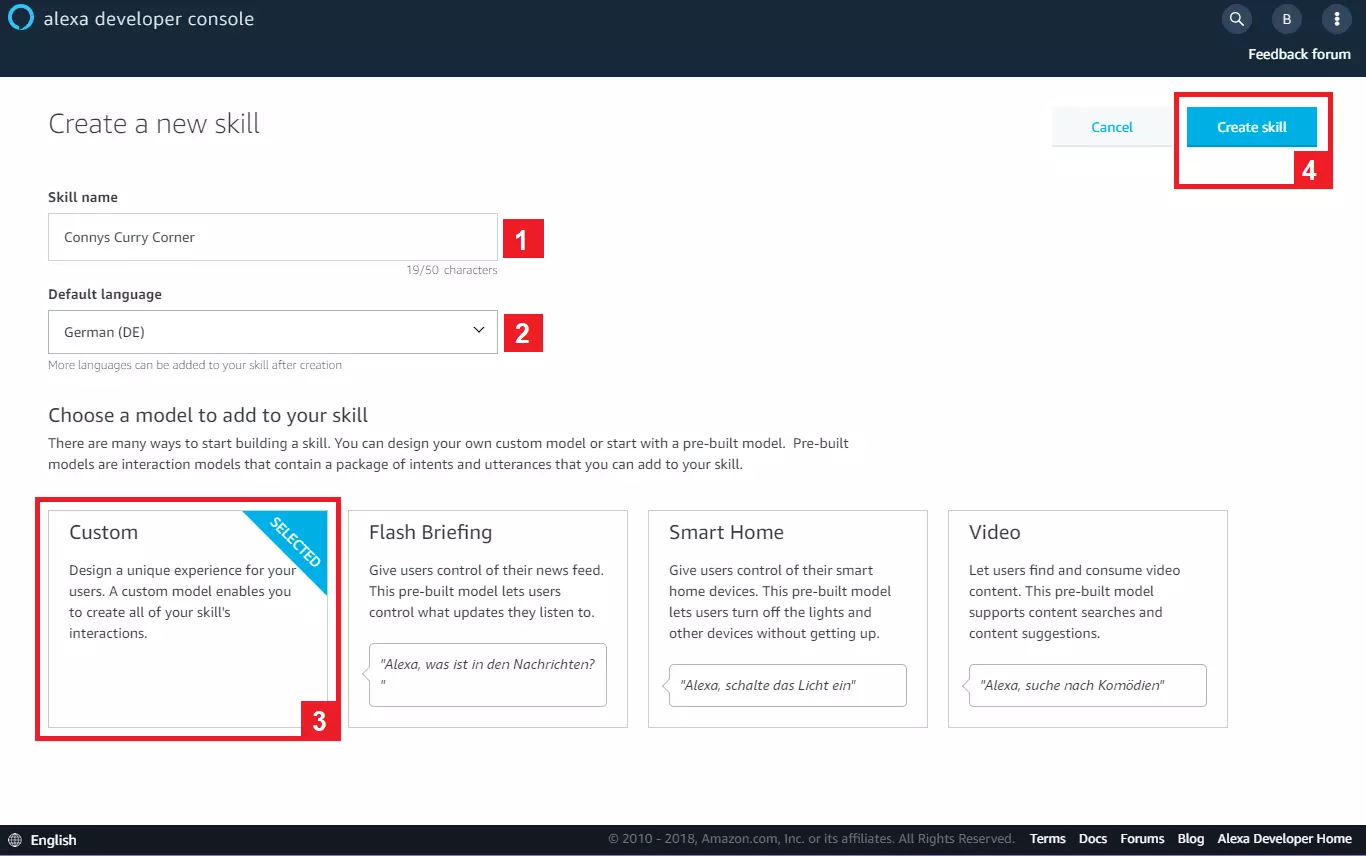The image size is (1366, 856).
Task: Click the "More languages can be added" hint
Action: [x=195, y=365]
